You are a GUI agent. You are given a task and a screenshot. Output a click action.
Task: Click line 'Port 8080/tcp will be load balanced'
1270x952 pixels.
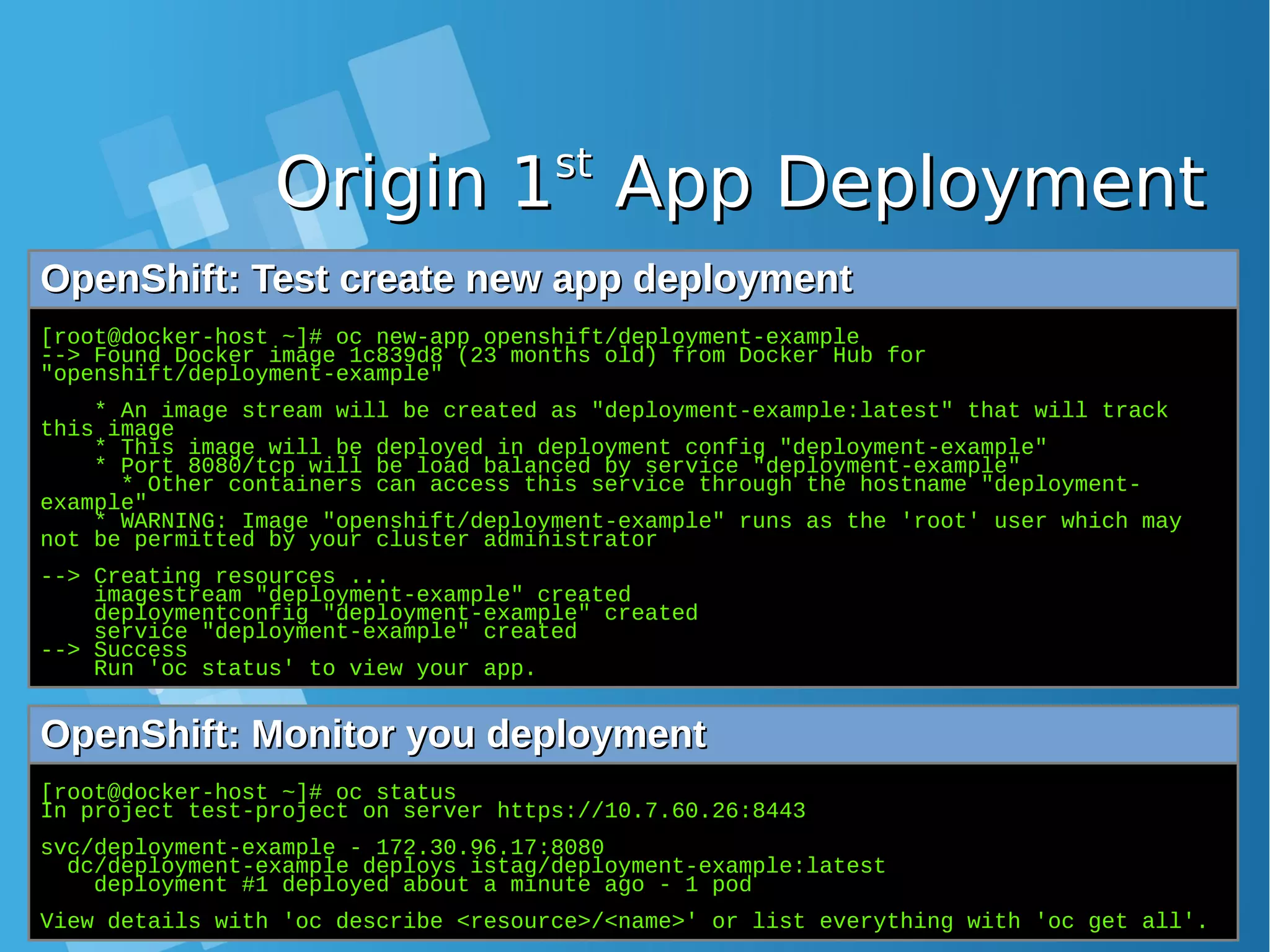pyautogui.click(x=557, y=466)
